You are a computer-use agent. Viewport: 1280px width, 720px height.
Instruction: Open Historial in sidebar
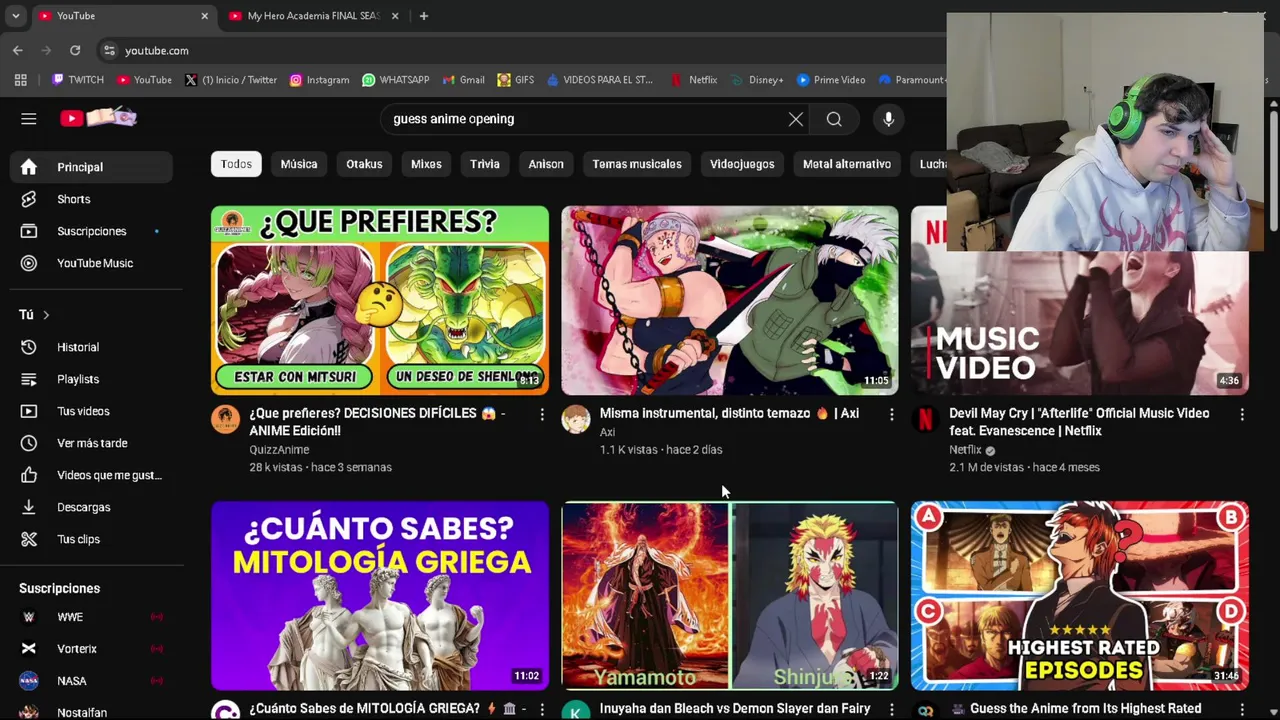[x=91, y=347]
